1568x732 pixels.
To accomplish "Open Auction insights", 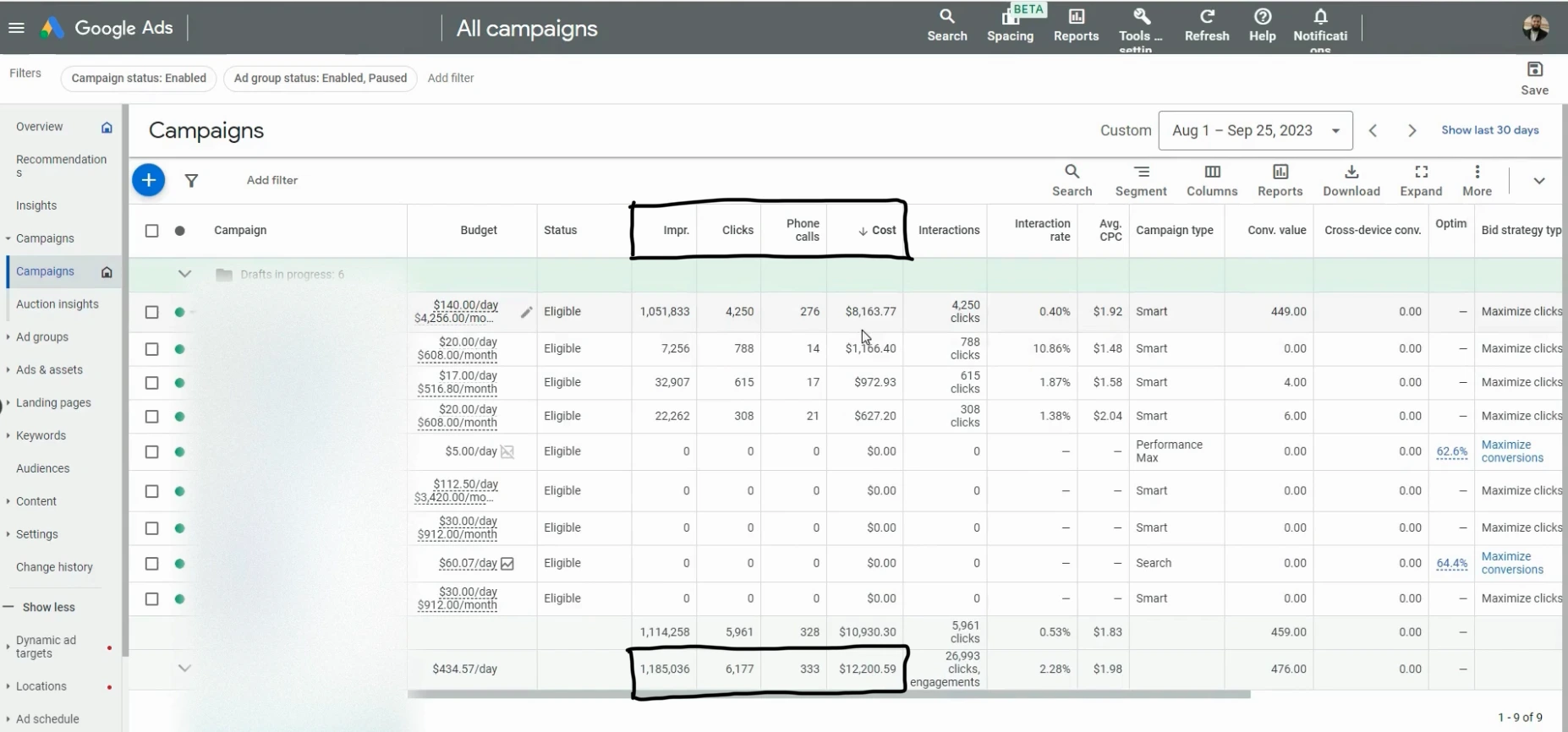I will [x=57, y=304].
